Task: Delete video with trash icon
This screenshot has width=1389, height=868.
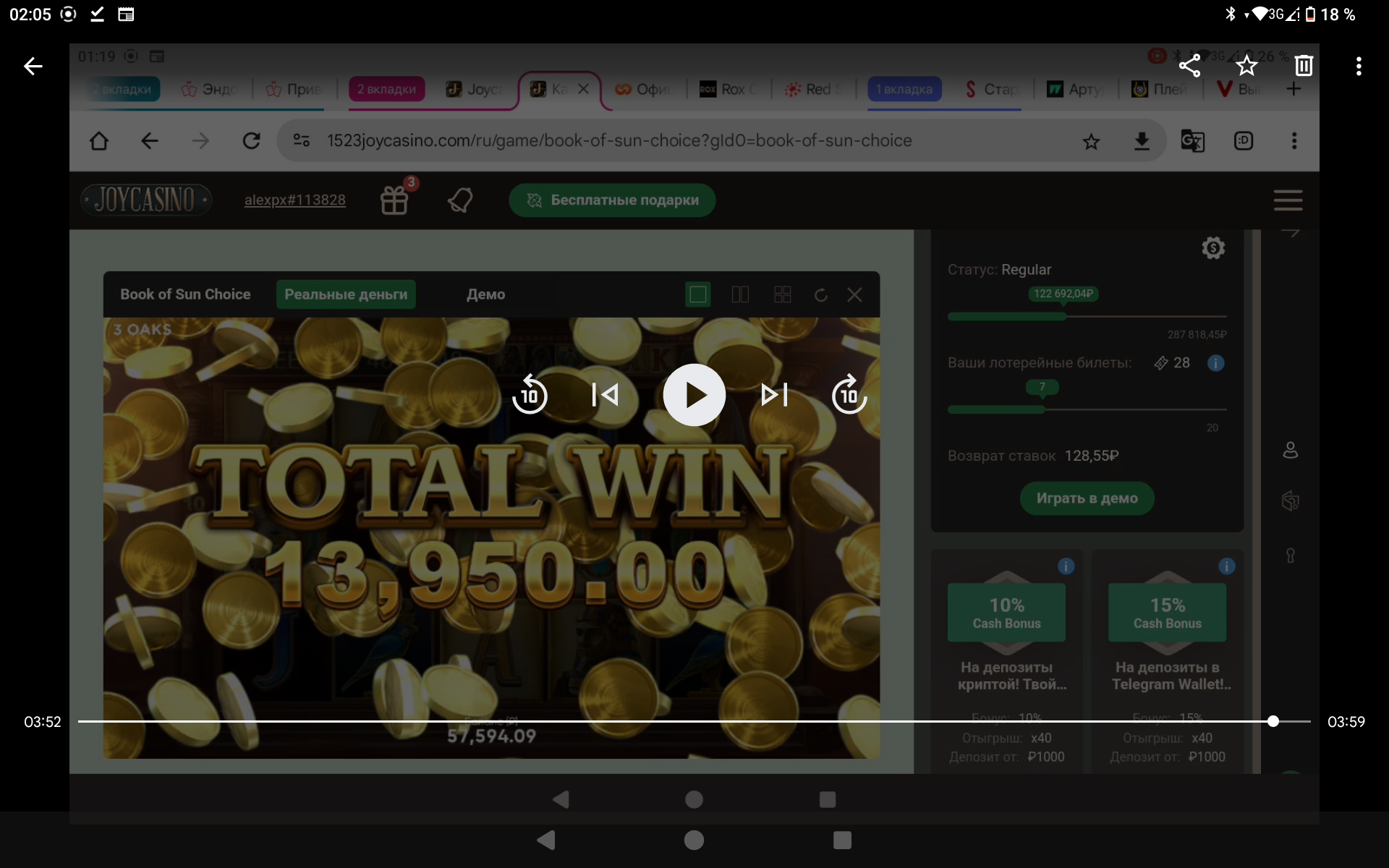Action: coord(1303,66)
